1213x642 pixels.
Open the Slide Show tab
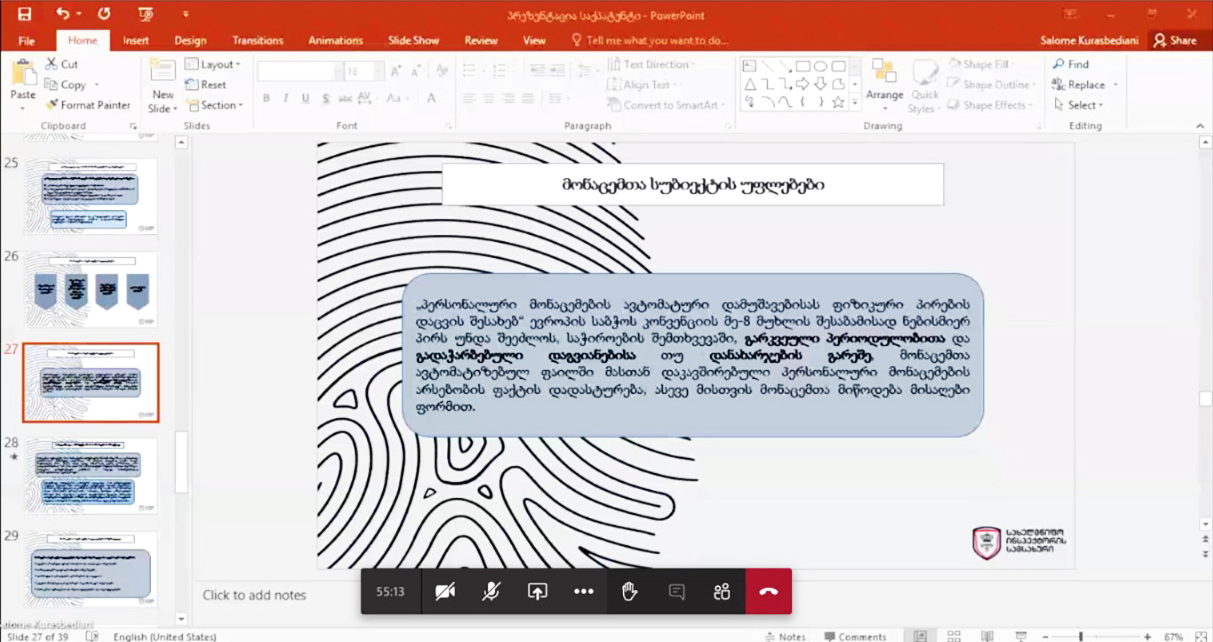413,41
